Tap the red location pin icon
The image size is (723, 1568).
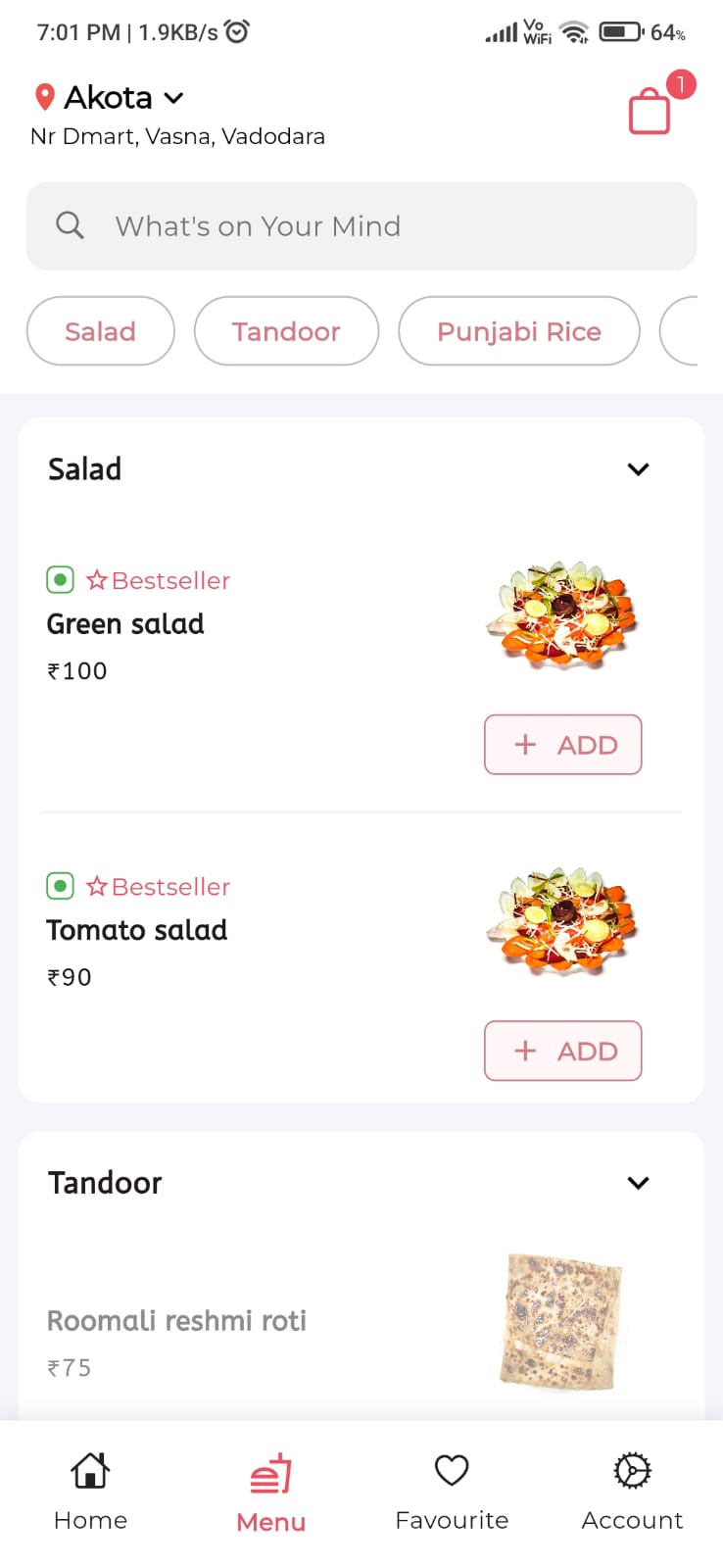(x=44, y=97)
